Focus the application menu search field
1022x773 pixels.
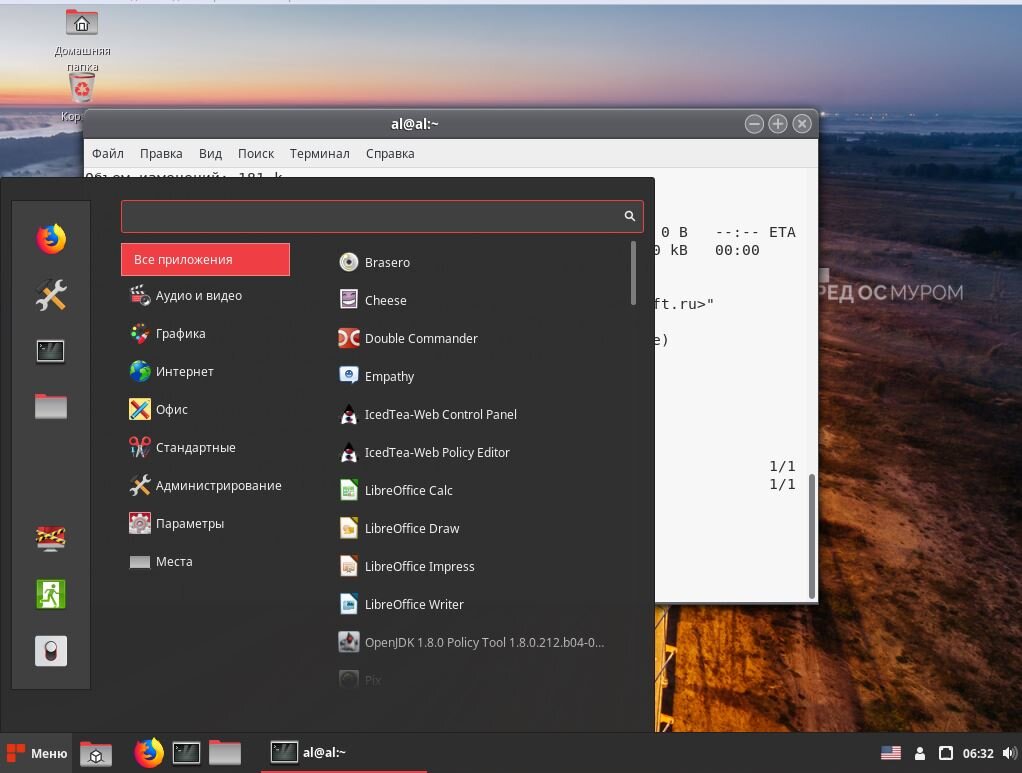[382, 216]
